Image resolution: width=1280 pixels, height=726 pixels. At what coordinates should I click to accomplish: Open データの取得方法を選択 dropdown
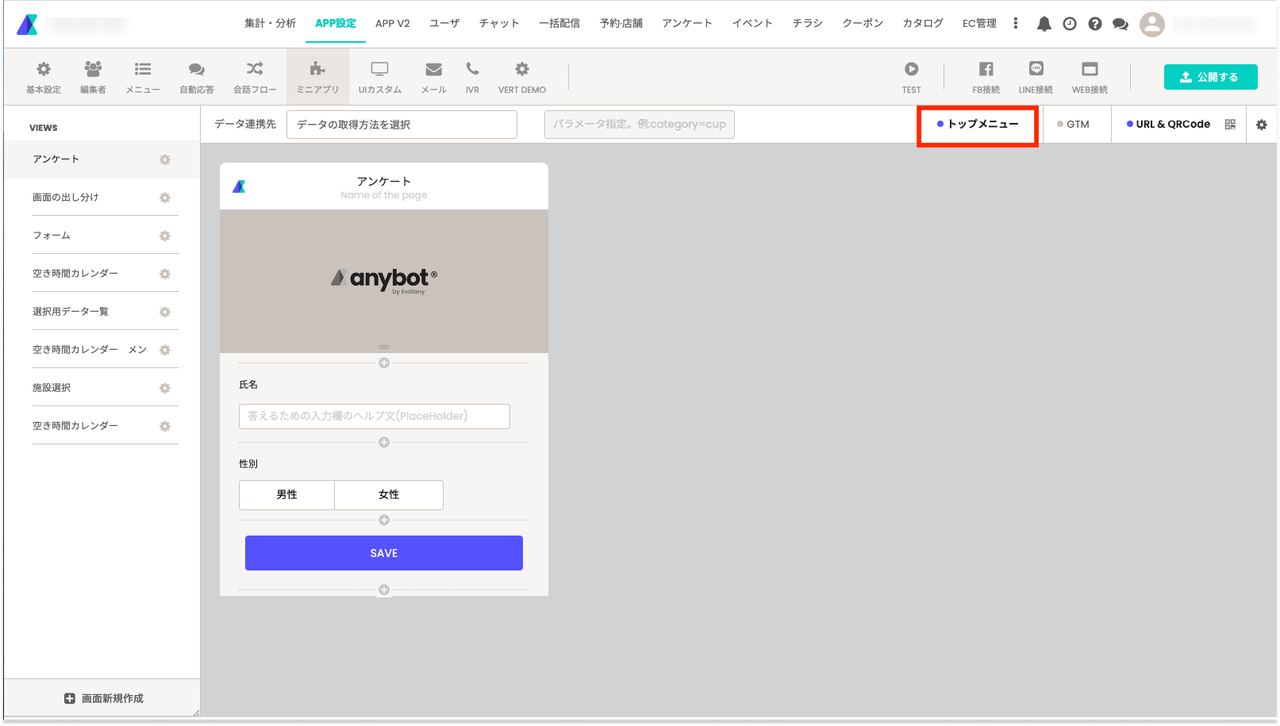tap(401, 125)
